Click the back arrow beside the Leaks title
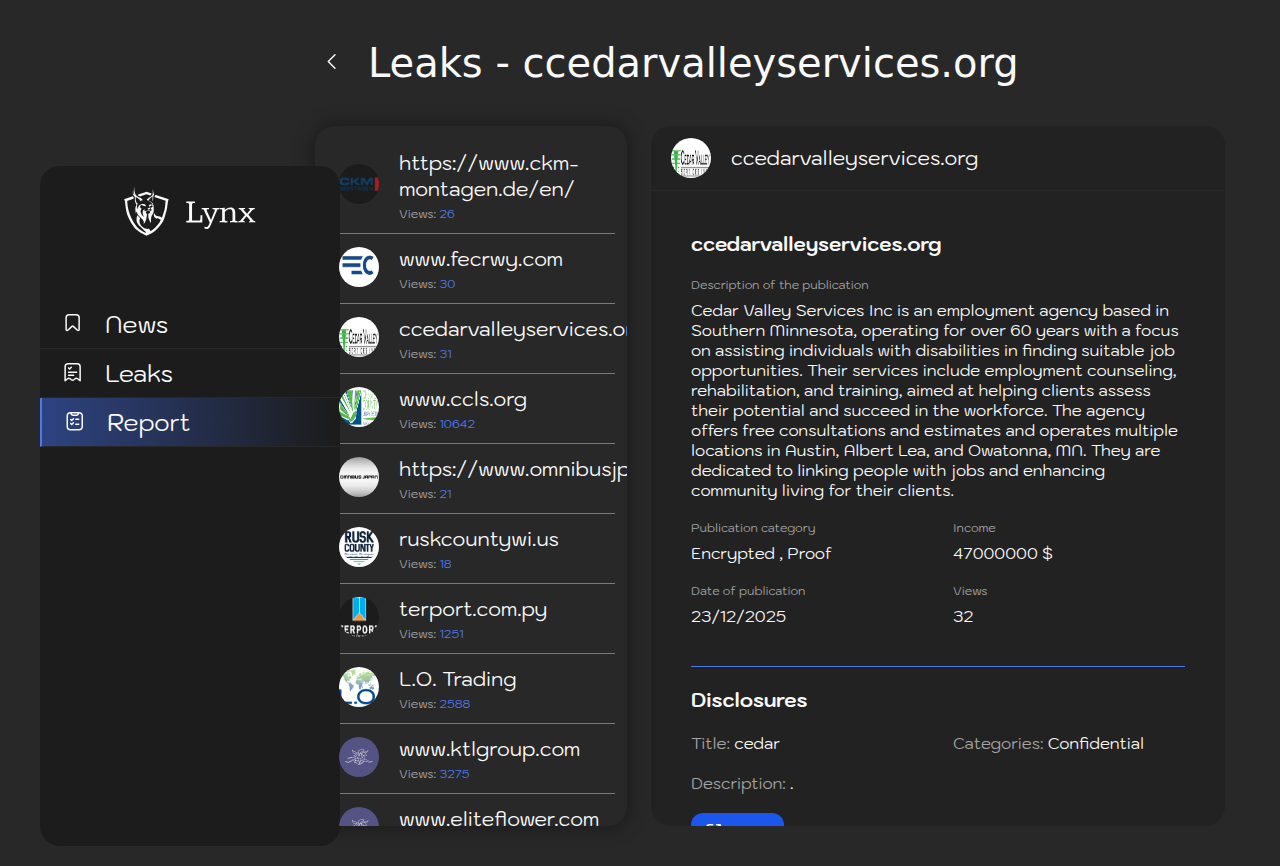The width and height of the screenshot is (1280, 866). click(332, 62)
